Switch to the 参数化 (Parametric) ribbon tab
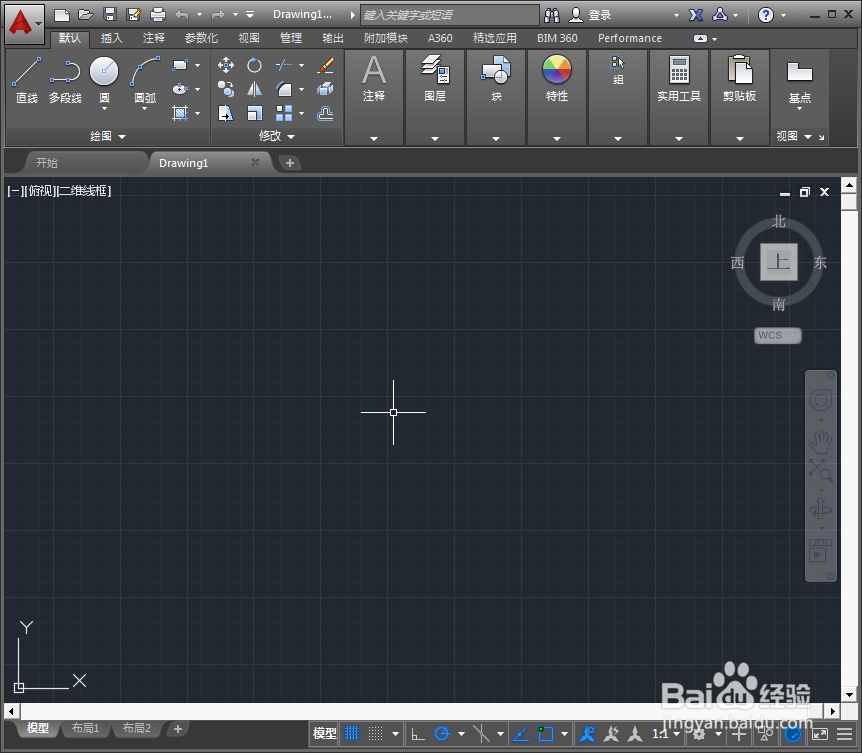The height and width of the screenshot is (753, 862). coord(201,38)
